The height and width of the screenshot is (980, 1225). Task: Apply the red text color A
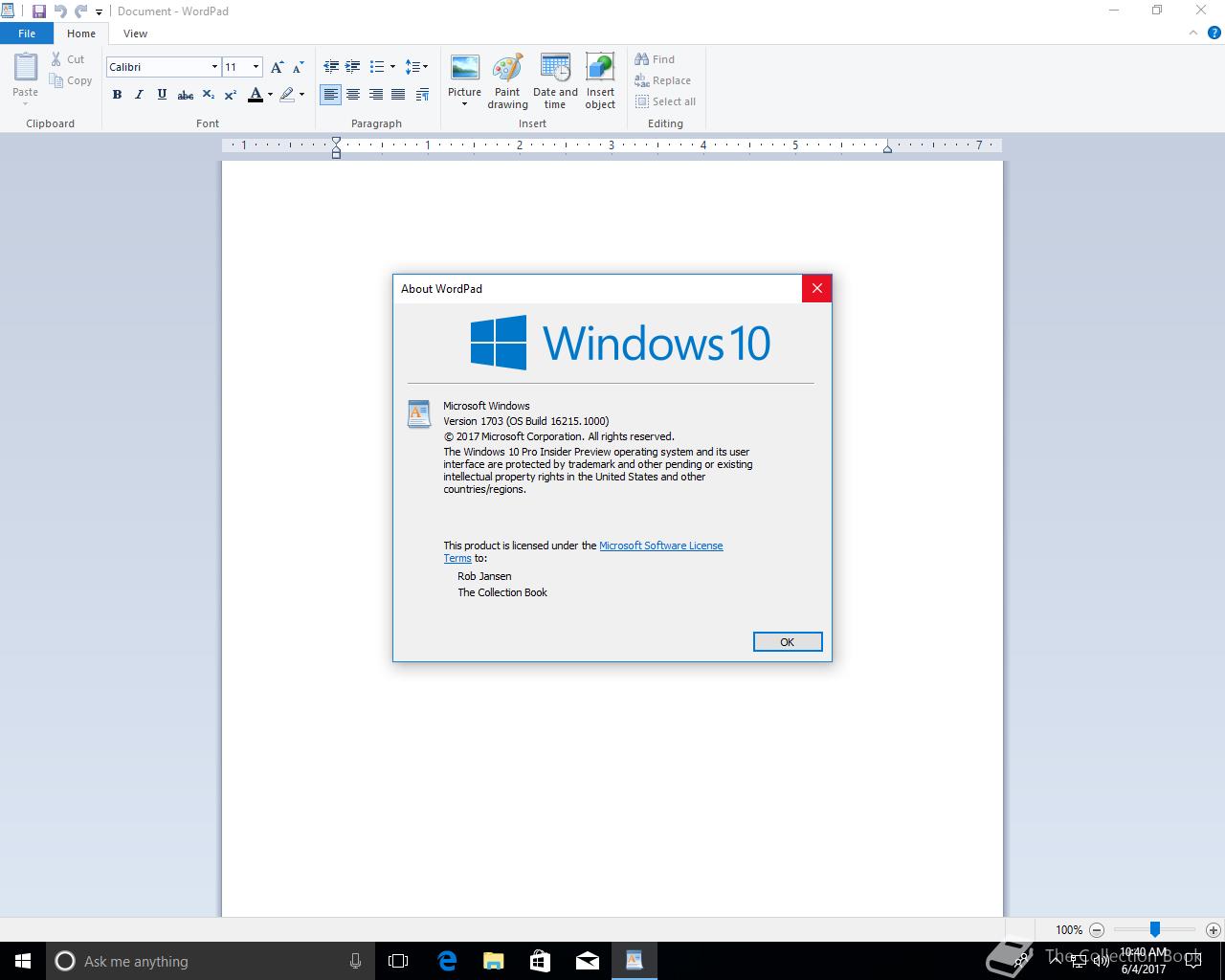click(255, 95)
